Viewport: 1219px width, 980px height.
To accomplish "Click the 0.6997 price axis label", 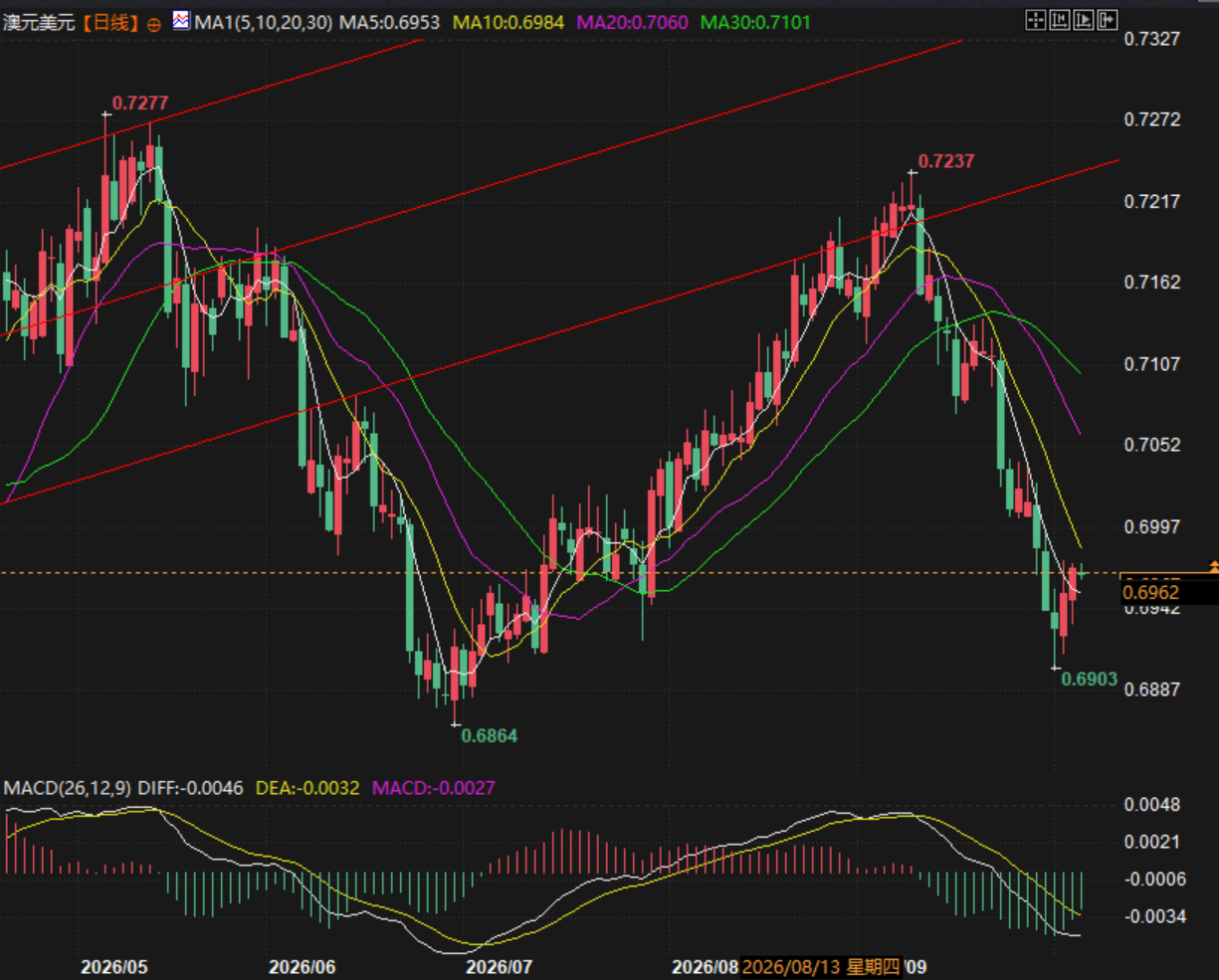I will tap(1152, 526).
